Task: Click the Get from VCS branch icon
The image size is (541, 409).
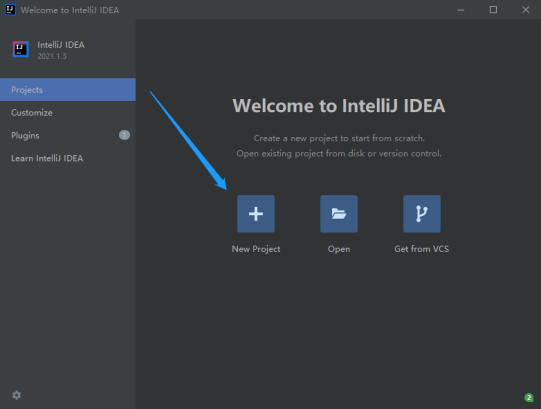Action: [x=422, y=214]
